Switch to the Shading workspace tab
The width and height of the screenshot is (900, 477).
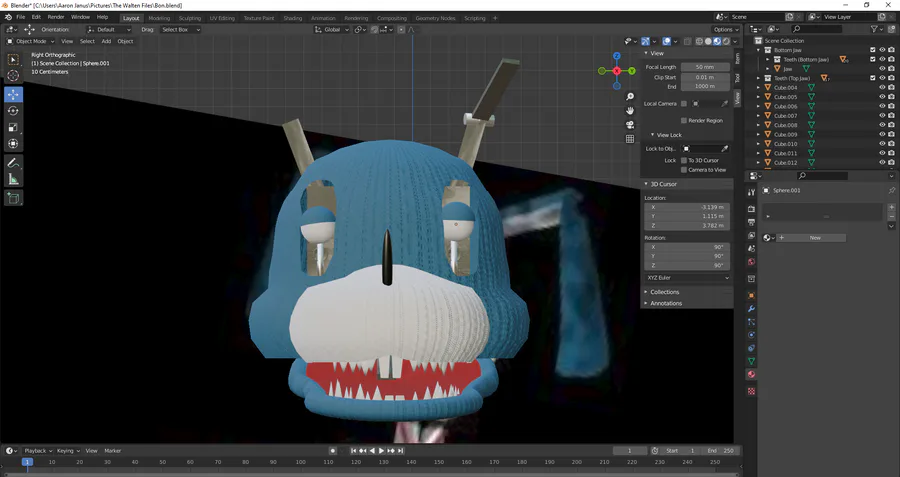pos(292,18)
